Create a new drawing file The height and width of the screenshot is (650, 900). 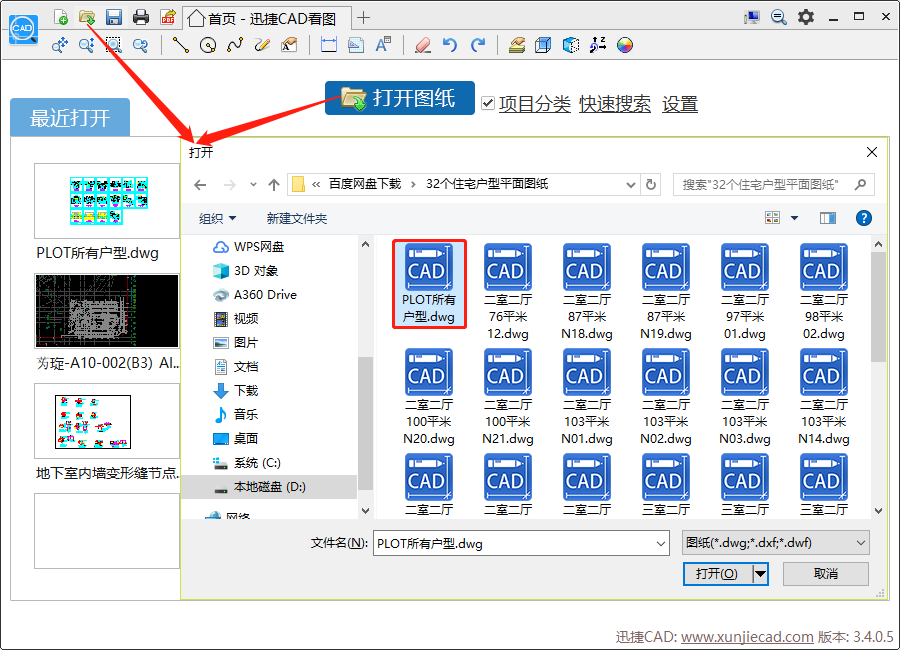click(61, 18)
